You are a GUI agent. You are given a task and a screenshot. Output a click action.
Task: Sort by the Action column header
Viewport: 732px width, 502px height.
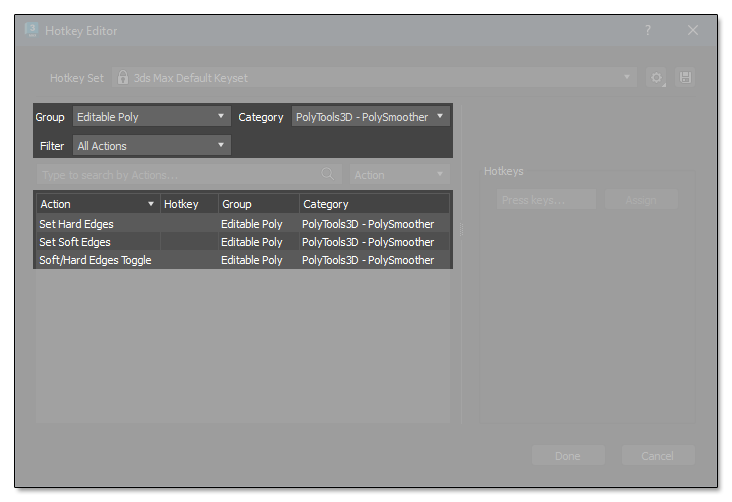[97, 204]
